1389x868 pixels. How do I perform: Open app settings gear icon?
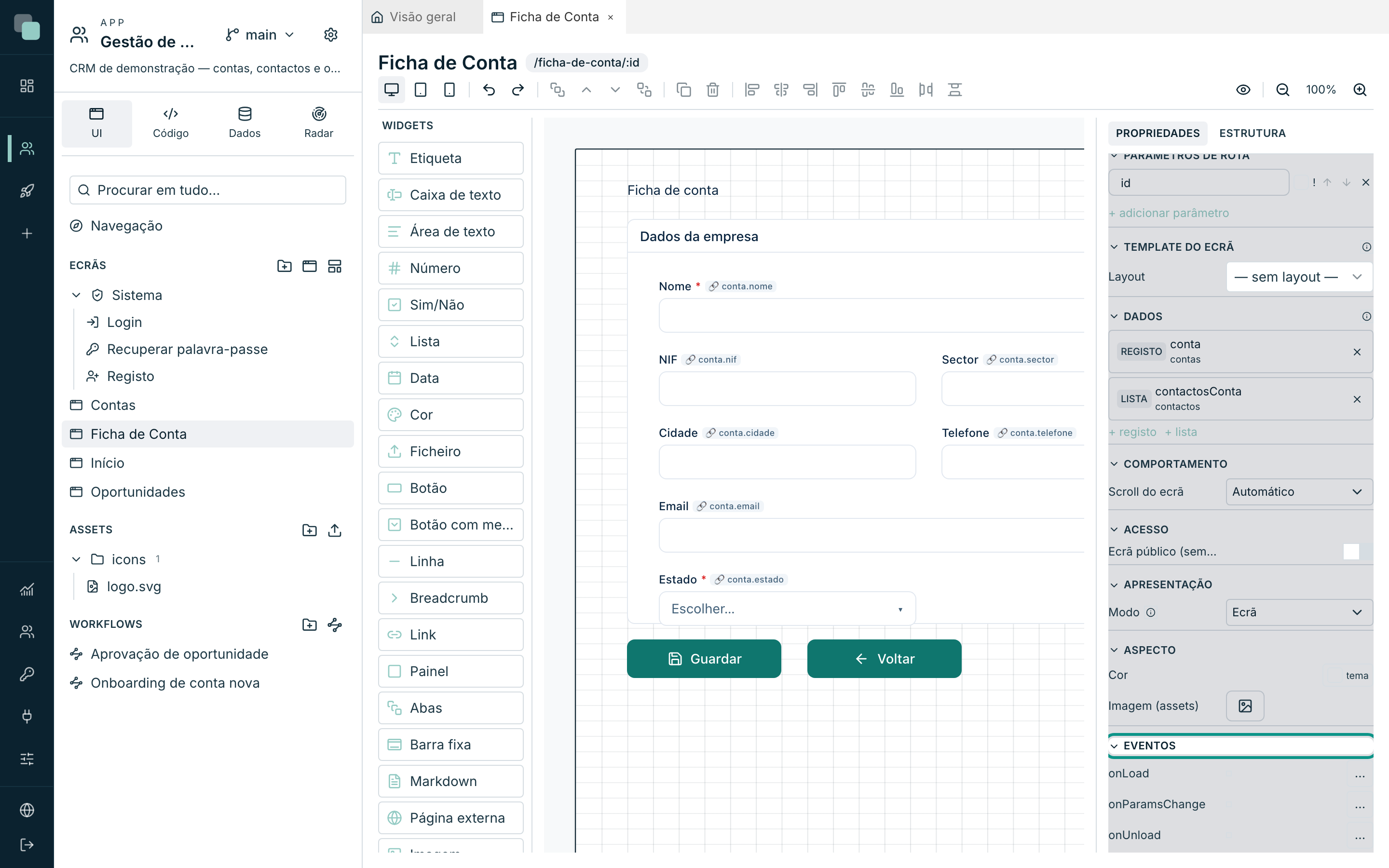pyautogui.click(x=330, y=34)
